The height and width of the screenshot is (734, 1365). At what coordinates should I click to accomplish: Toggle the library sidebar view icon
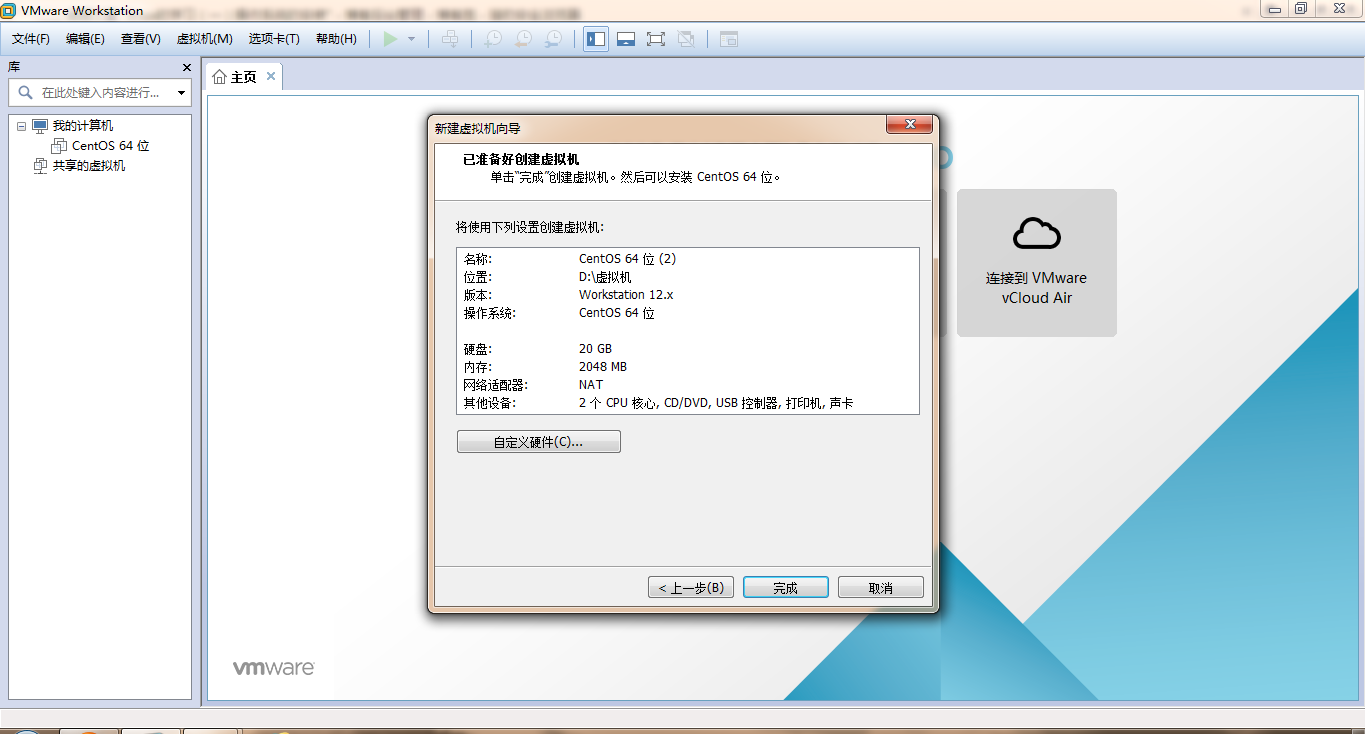click(596, 39)
